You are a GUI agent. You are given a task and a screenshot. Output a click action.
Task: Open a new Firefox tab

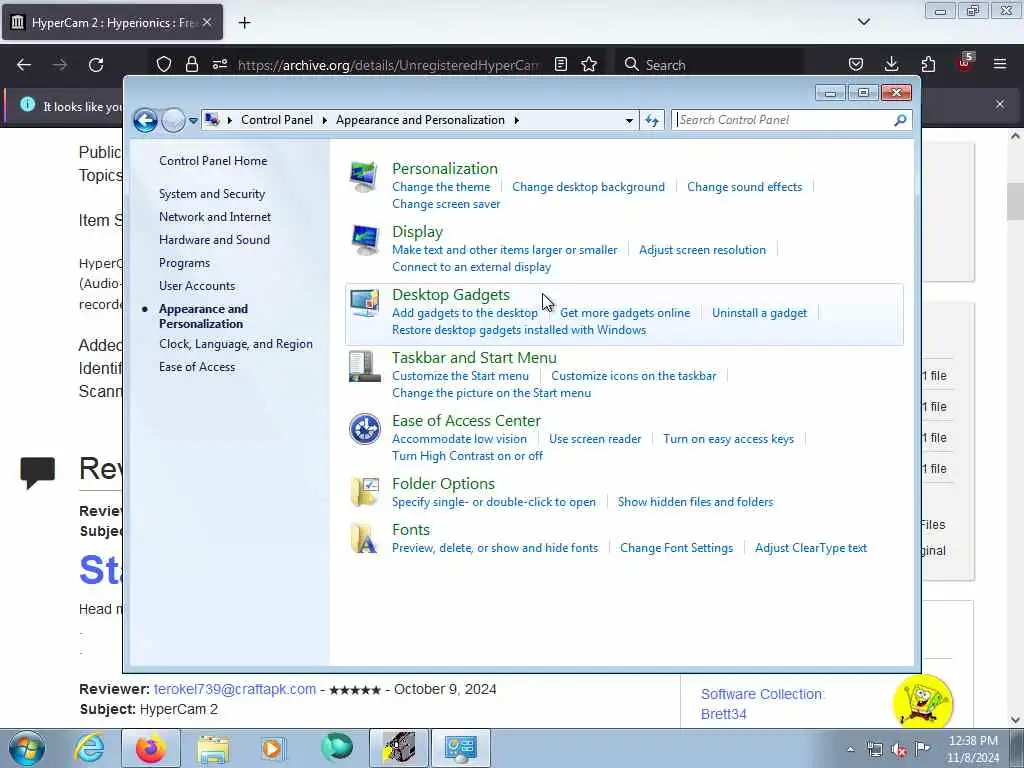(244, 23)
